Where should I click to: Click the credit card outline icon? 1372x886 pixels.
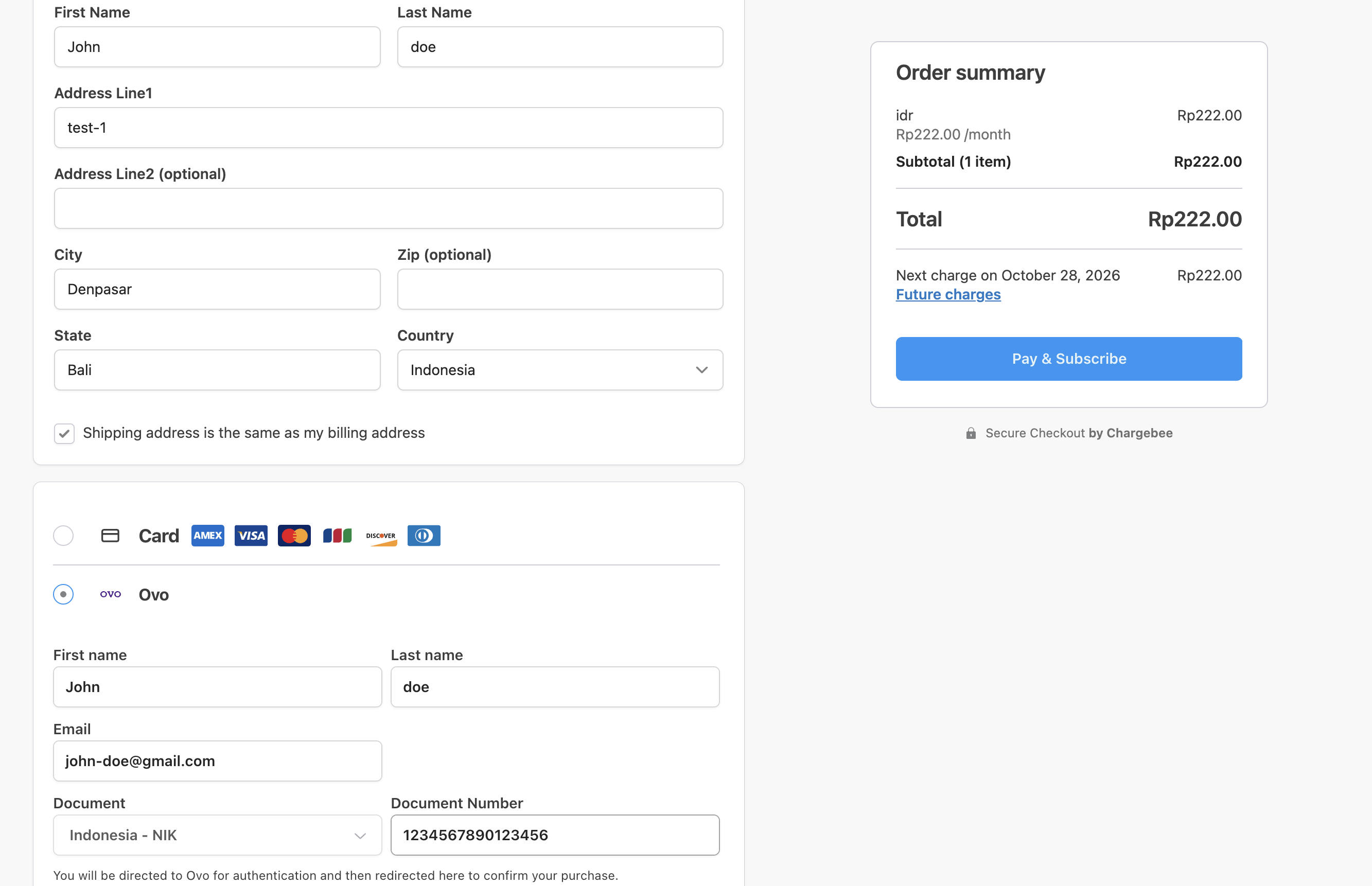tap(110, 536)
